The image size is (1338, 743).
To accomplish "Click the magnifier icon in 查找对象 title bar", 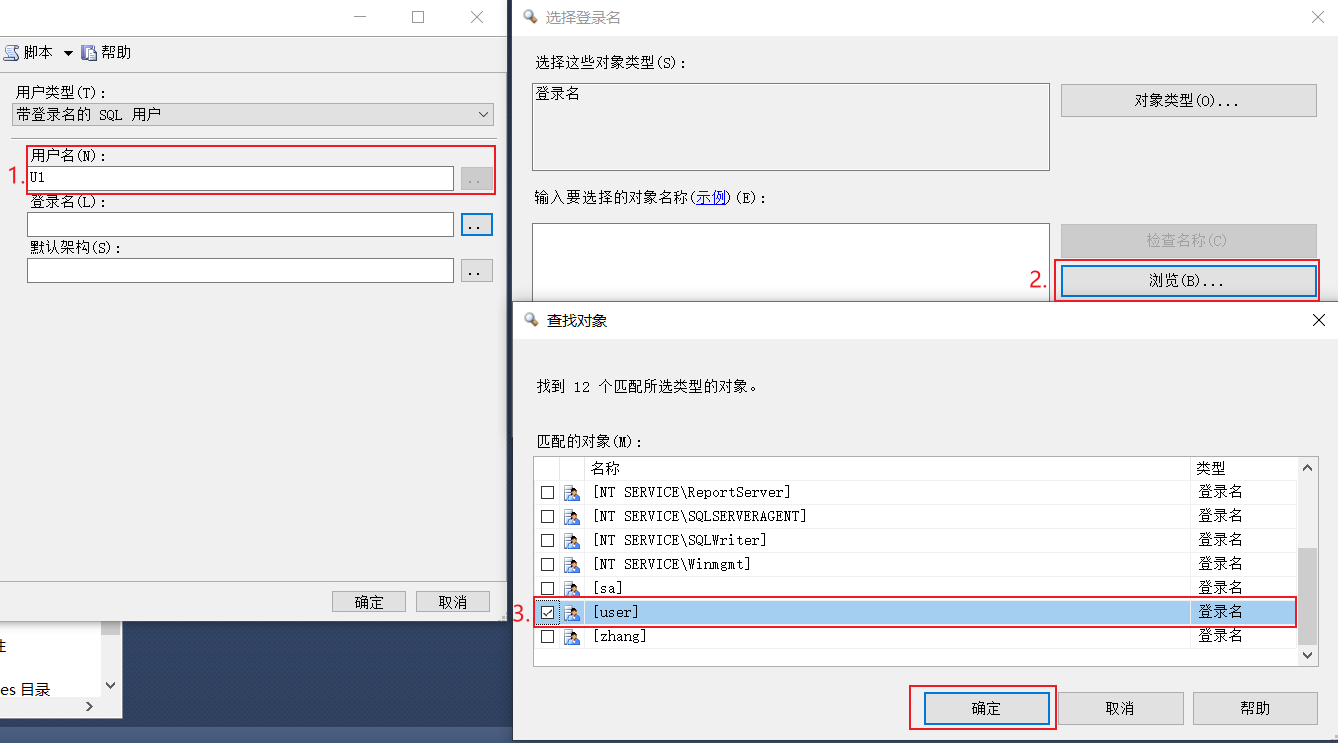I will 530,321.
